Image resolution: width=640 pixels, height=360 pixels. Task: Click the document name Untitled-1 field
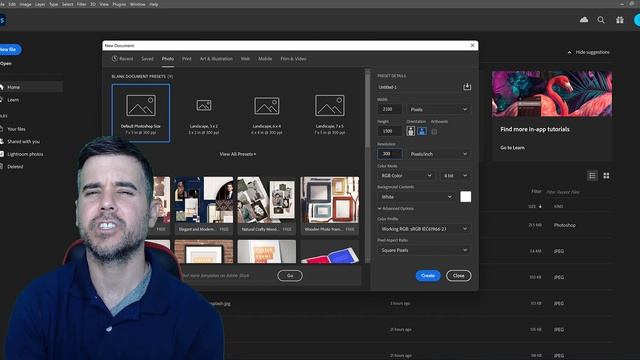pyautogui.click(x=419, y=87)
